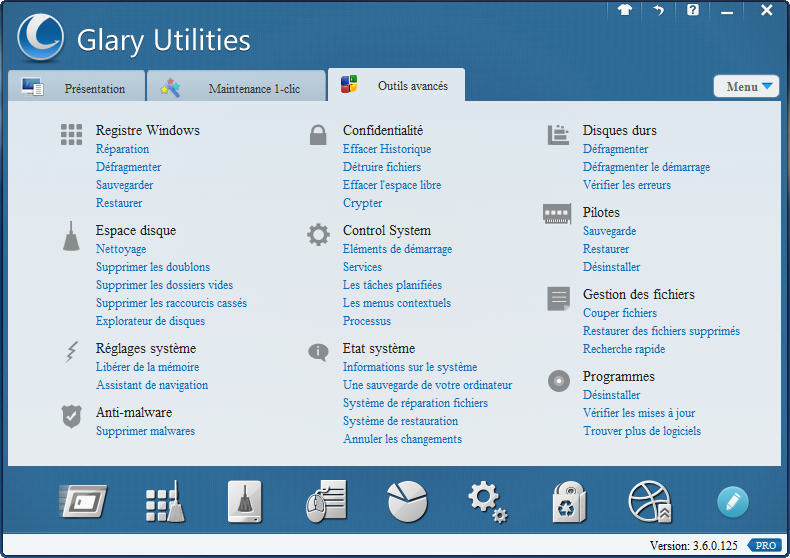790x558 pixels.
Task: Click Vérifier les mises à jour
Action: (x=639, y=413)
